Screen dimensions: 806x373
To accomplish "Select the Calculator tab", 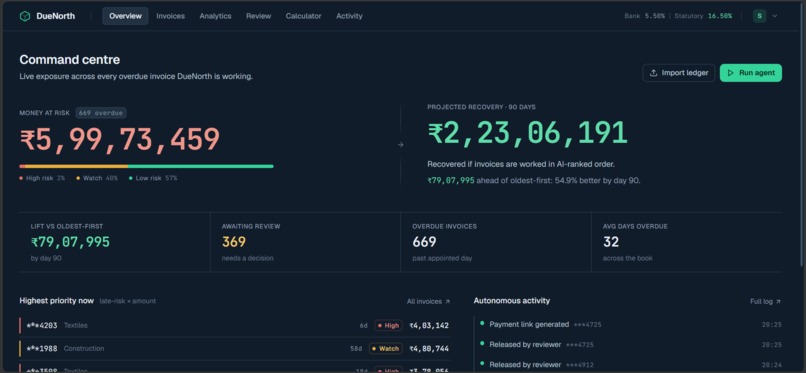I will pyautogui.click(x=304, y=16).
